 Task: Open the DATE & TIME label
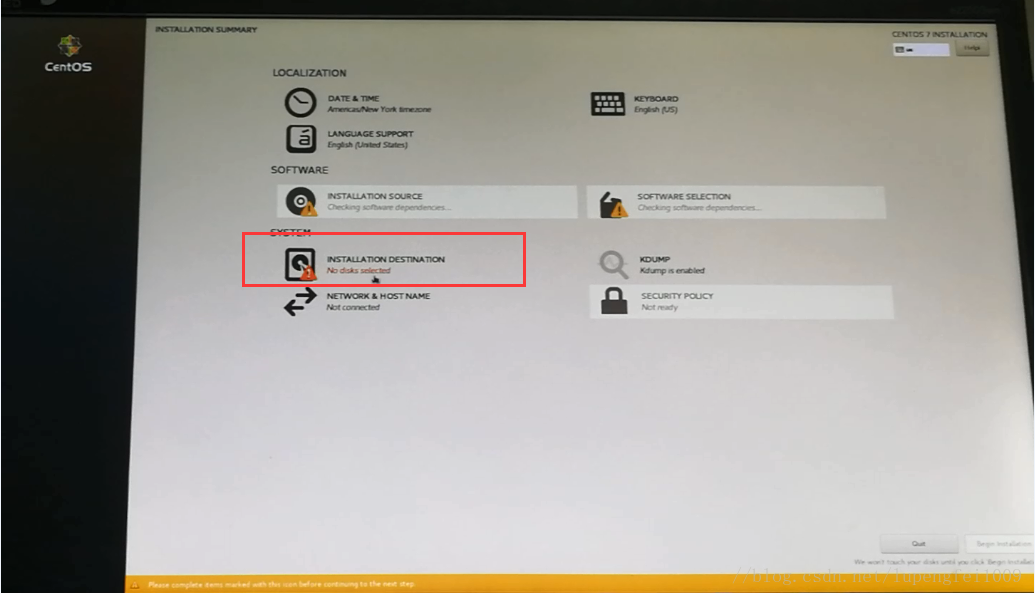pos(353,98)
